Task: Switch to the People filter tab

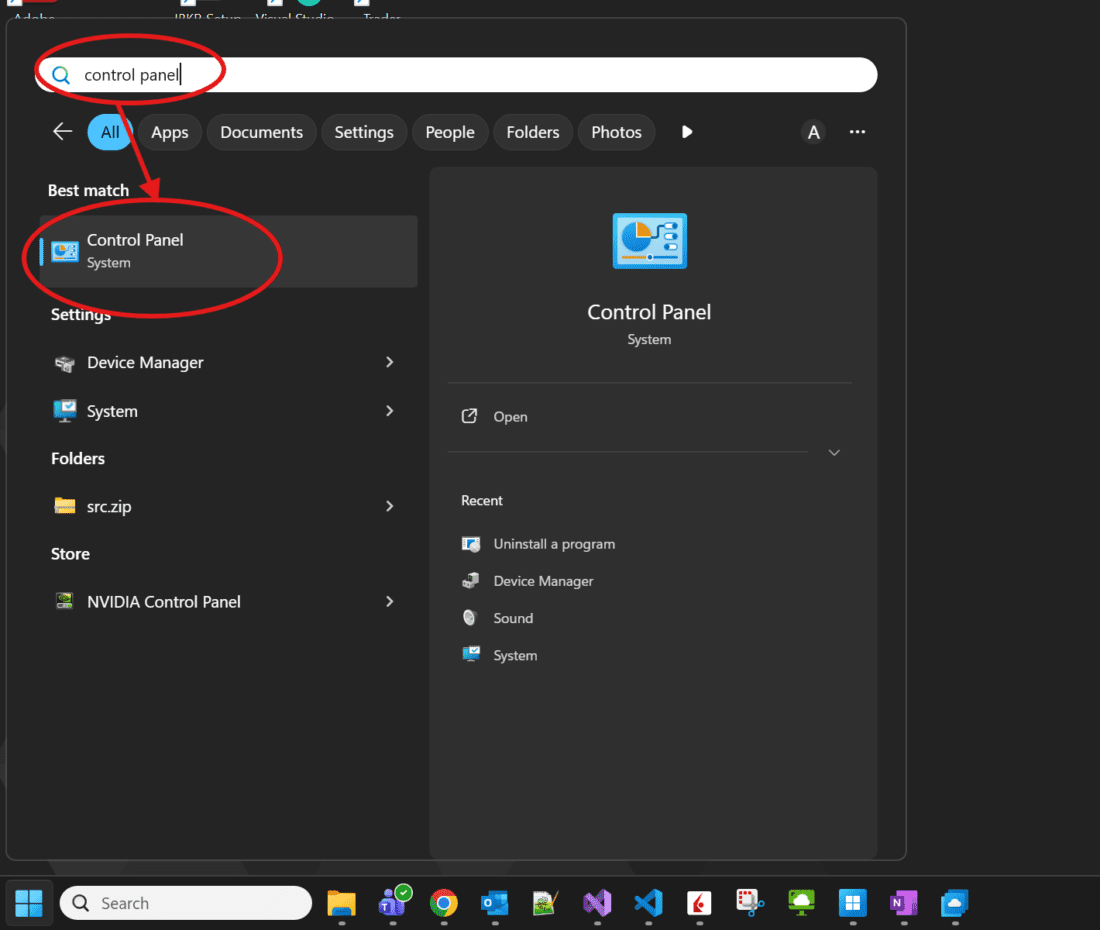Action: coord(450,132)
